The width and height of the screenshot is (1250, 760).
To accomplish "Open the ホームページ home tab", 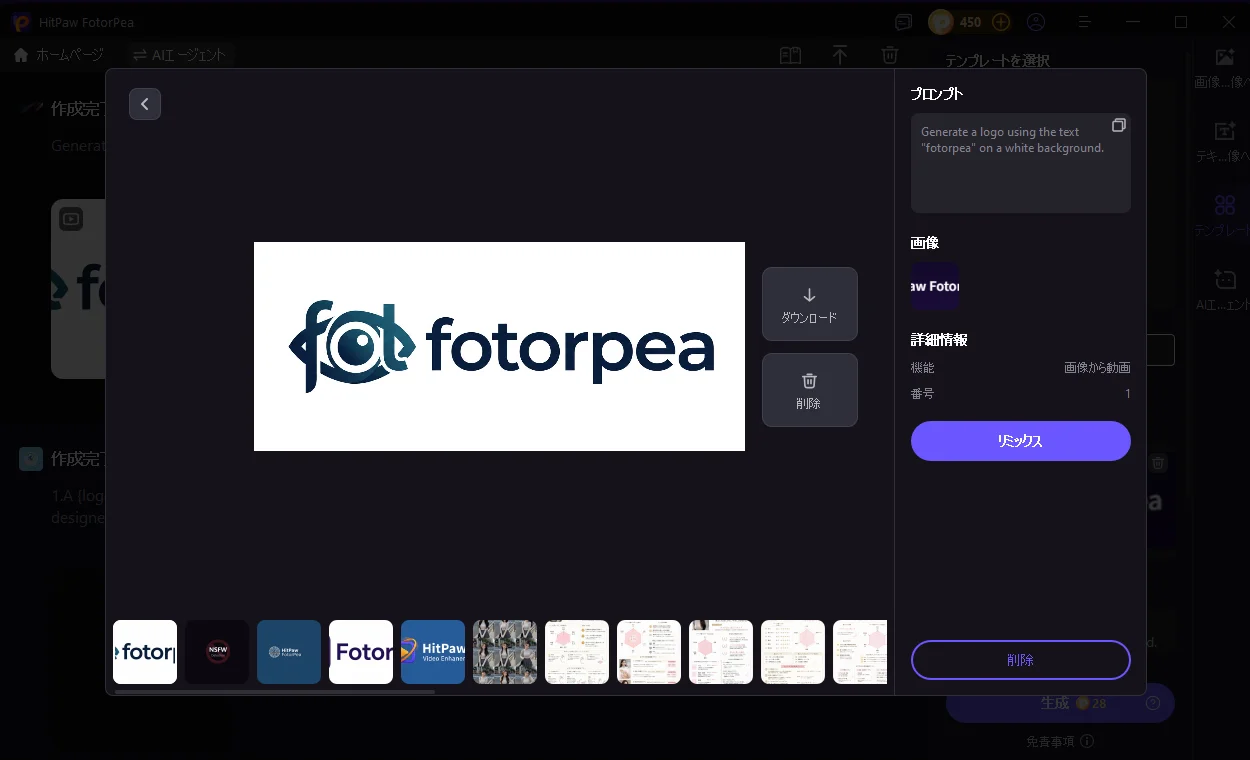I will [x=60, y=55].
